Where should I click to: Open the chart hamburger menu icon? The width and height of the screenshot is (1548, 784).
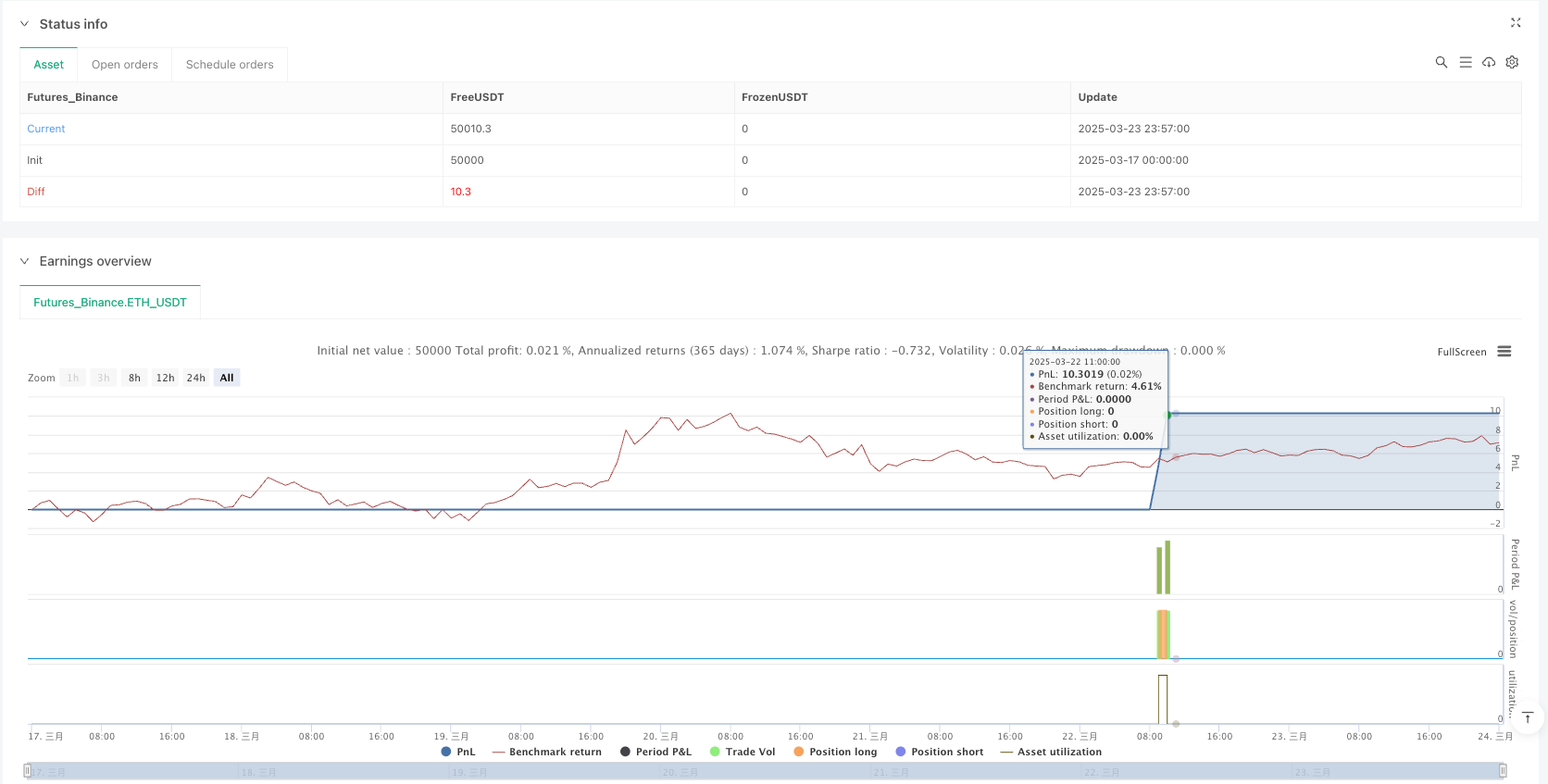tap(1504, 352)
